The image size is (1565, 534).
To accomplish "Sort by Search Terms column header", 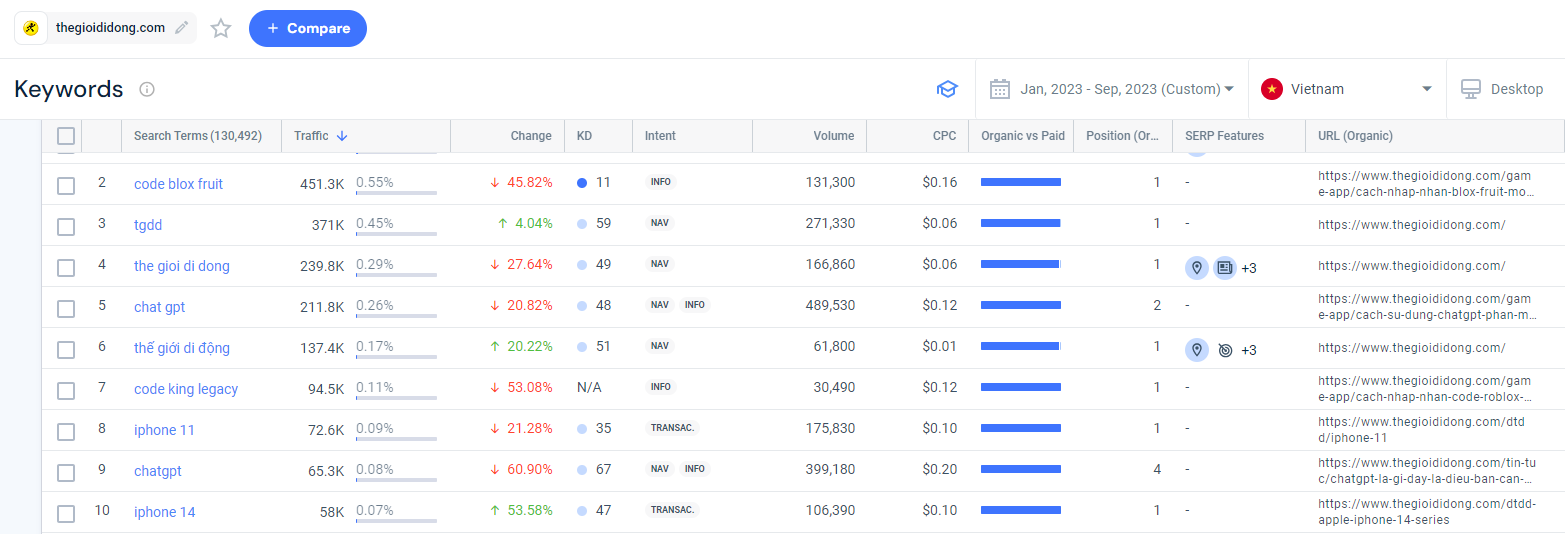I will [x=198, y=136].
